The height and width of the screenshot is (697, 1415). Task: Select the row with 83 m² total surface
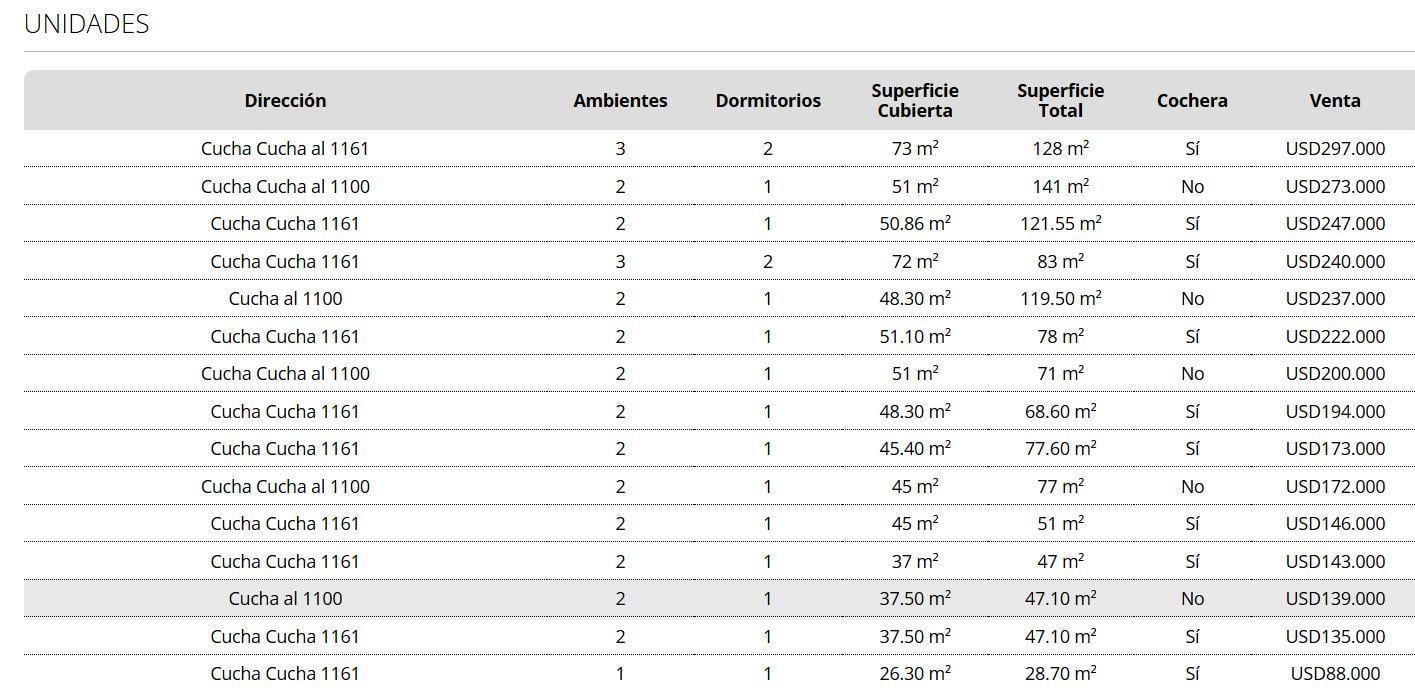pos(719,261)
